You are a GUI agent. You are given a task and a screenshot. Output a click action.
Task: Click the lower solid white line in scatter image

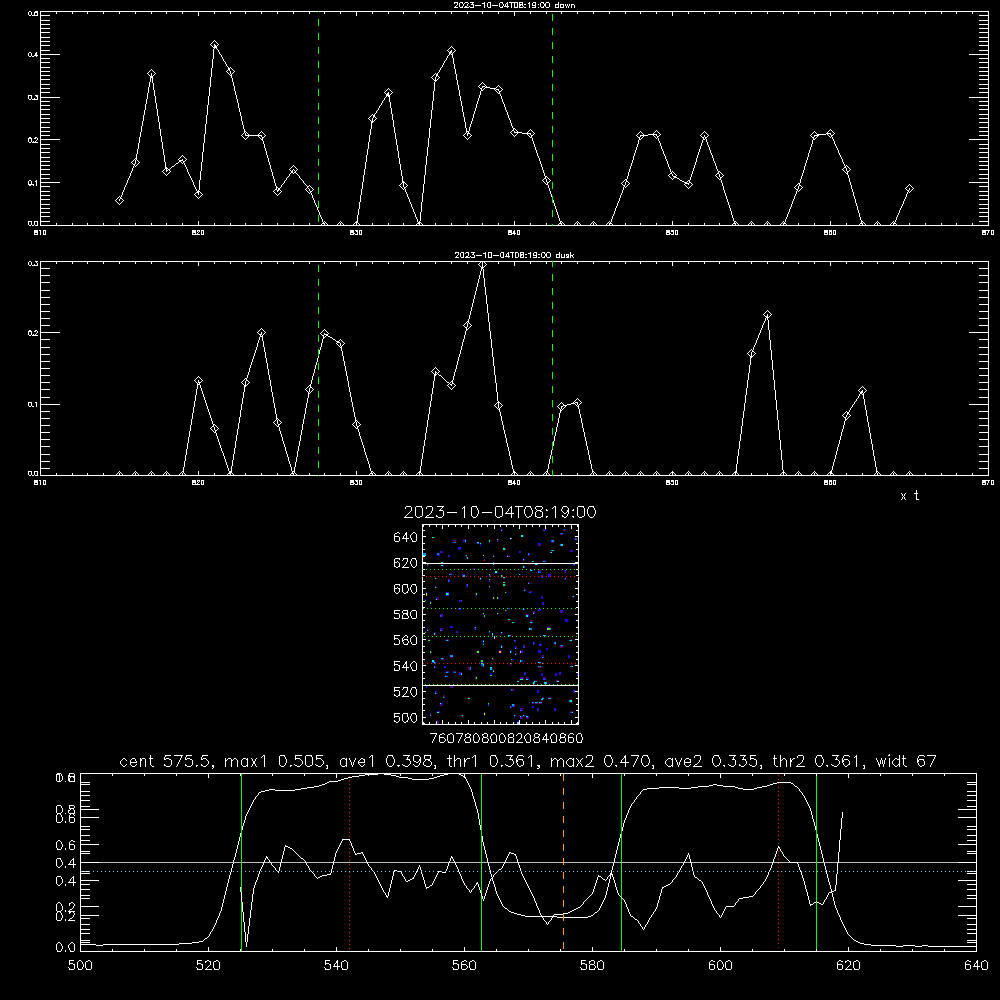click(x=501, y=685)
